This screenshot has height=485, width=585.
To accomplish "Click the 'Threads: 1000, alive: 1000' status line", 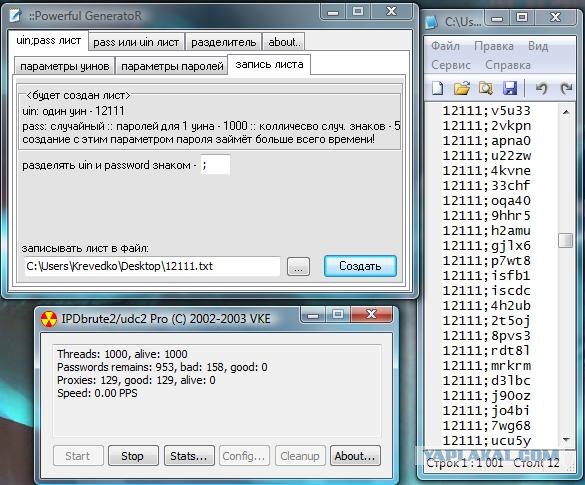I will (122, 354).
